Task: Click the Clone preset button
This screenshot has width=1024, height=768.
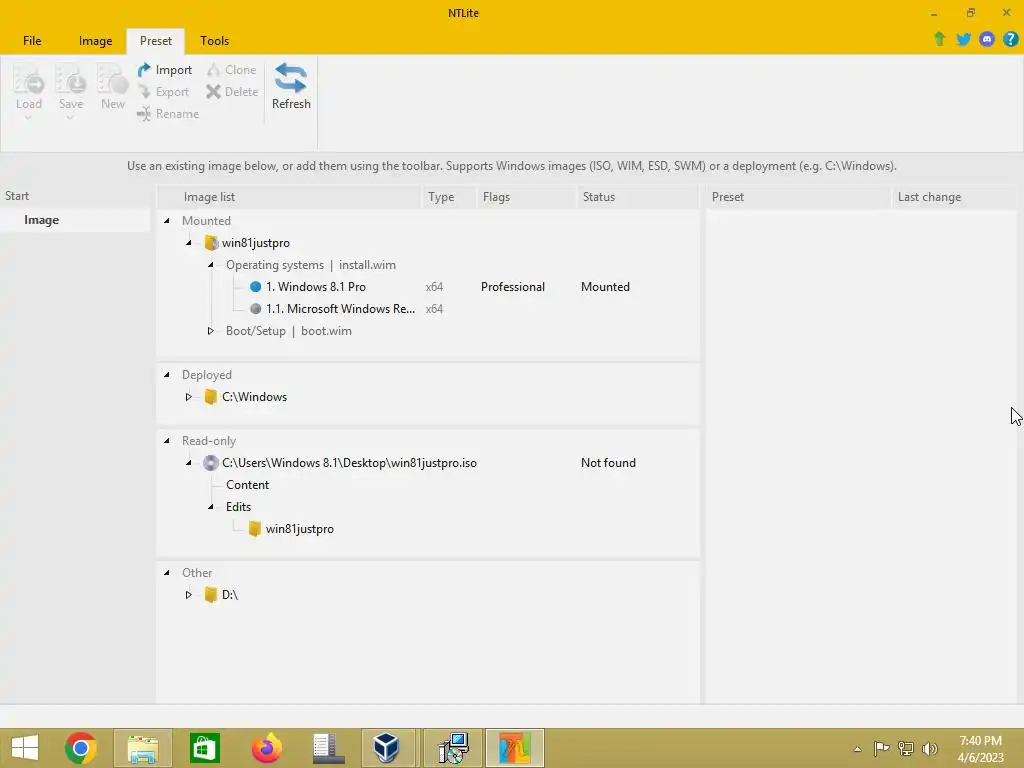Action: (231, 70)
